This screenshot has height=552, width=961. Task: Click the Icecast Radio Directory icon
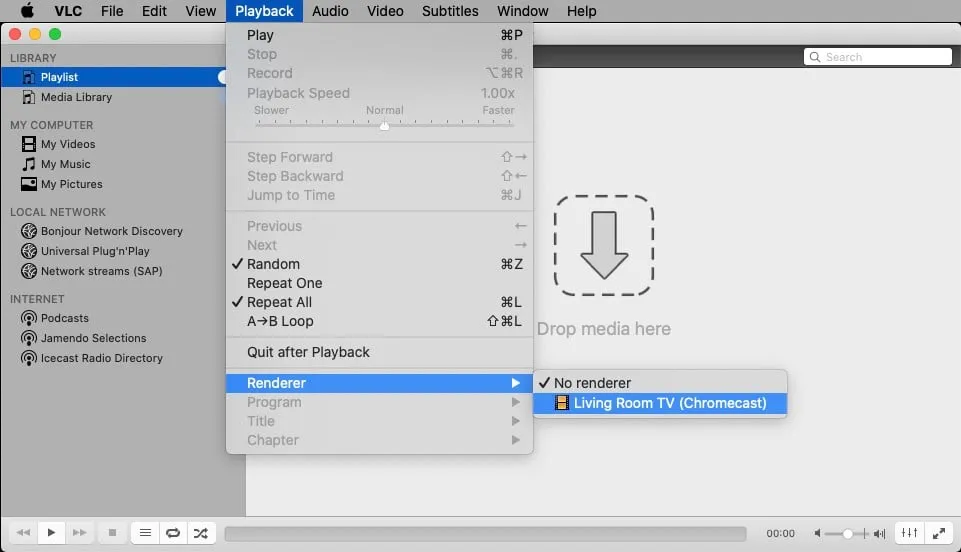click(28, 358)
